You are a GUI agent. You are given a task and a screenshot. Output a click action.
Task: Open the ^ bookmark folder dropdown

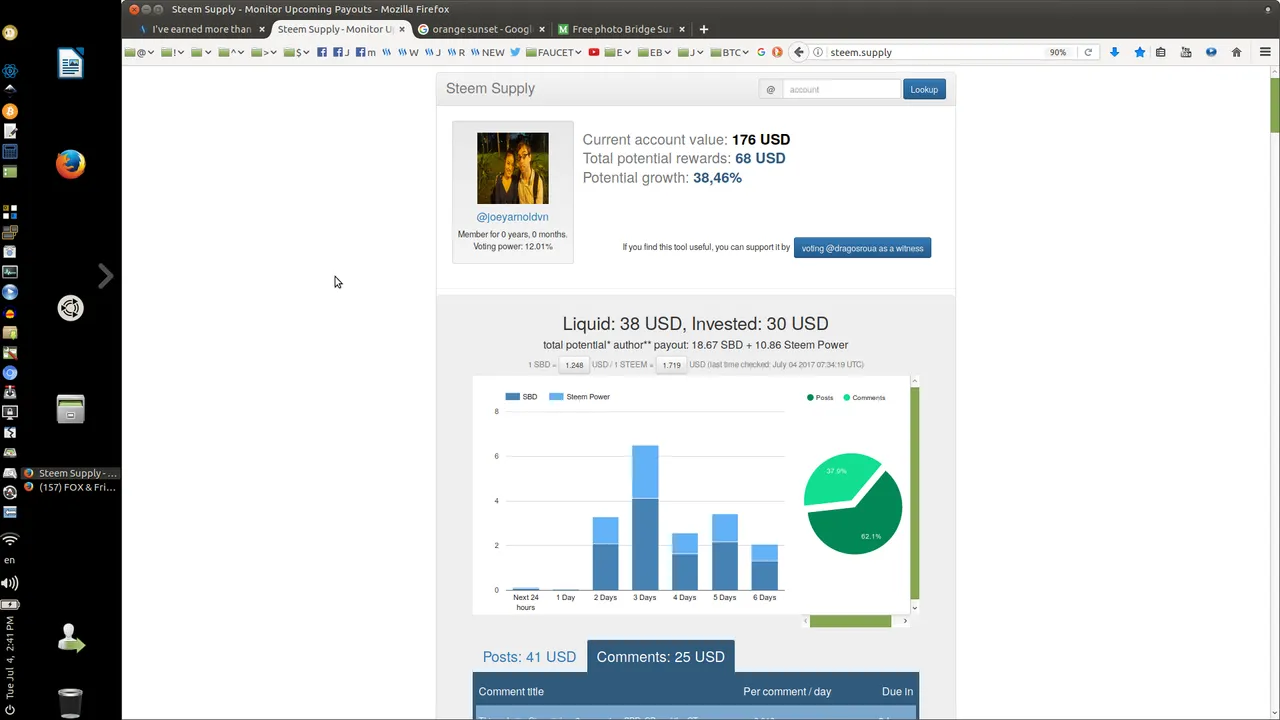pos(231,52)
